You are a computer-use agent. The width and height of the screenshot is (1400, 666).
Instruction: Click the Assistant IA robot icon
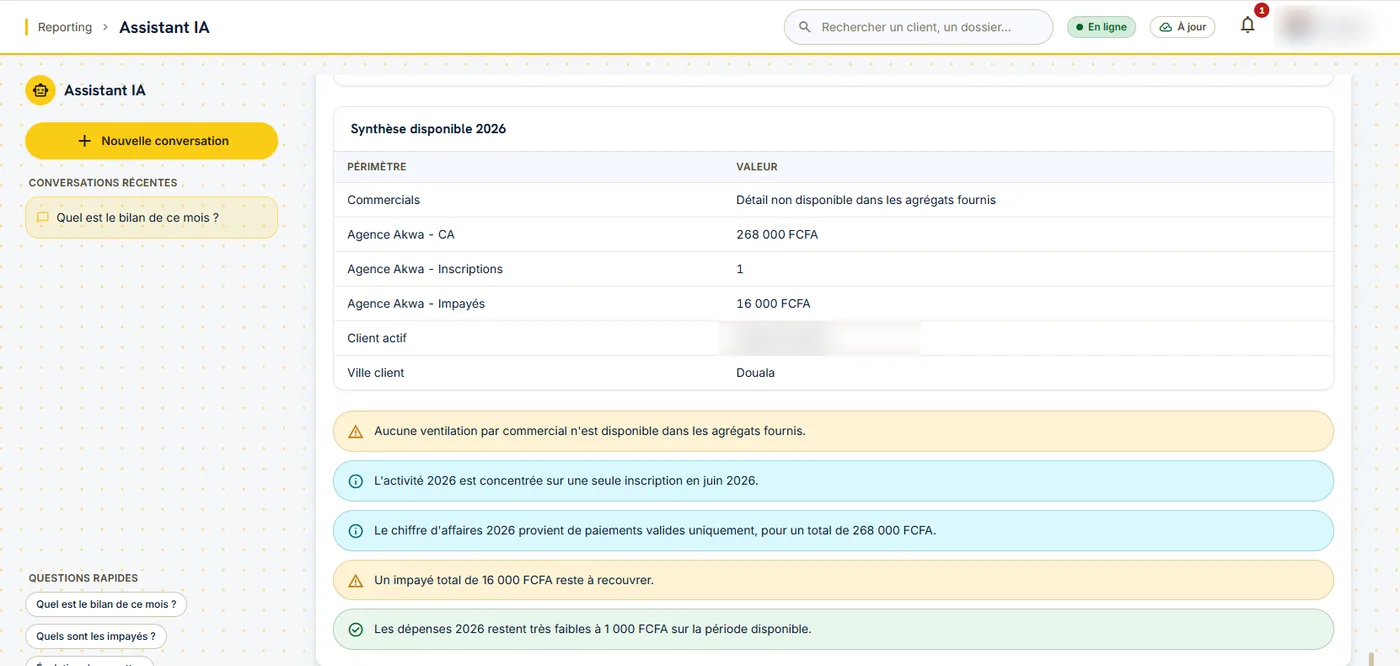pos(40,90)
